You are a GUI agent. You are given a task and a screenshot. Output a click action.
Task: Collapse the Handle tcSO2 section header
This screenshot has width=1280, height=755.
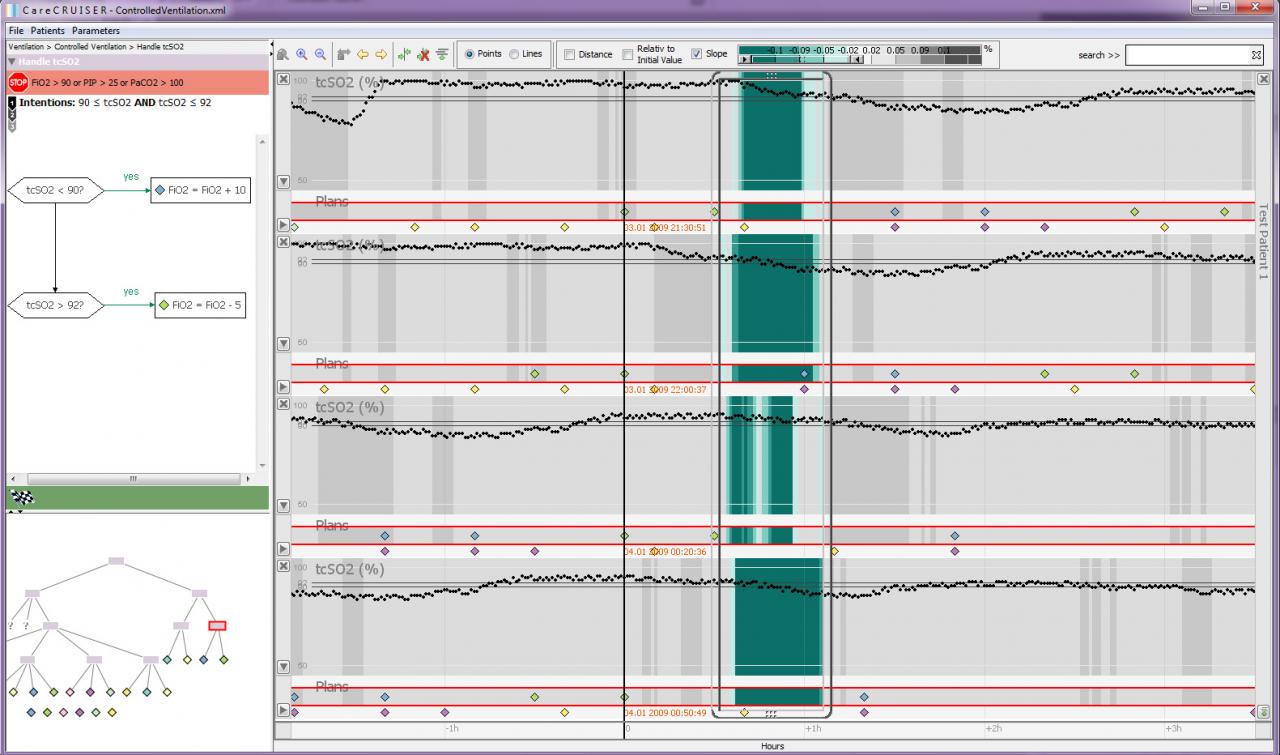(x=12, y=62)
